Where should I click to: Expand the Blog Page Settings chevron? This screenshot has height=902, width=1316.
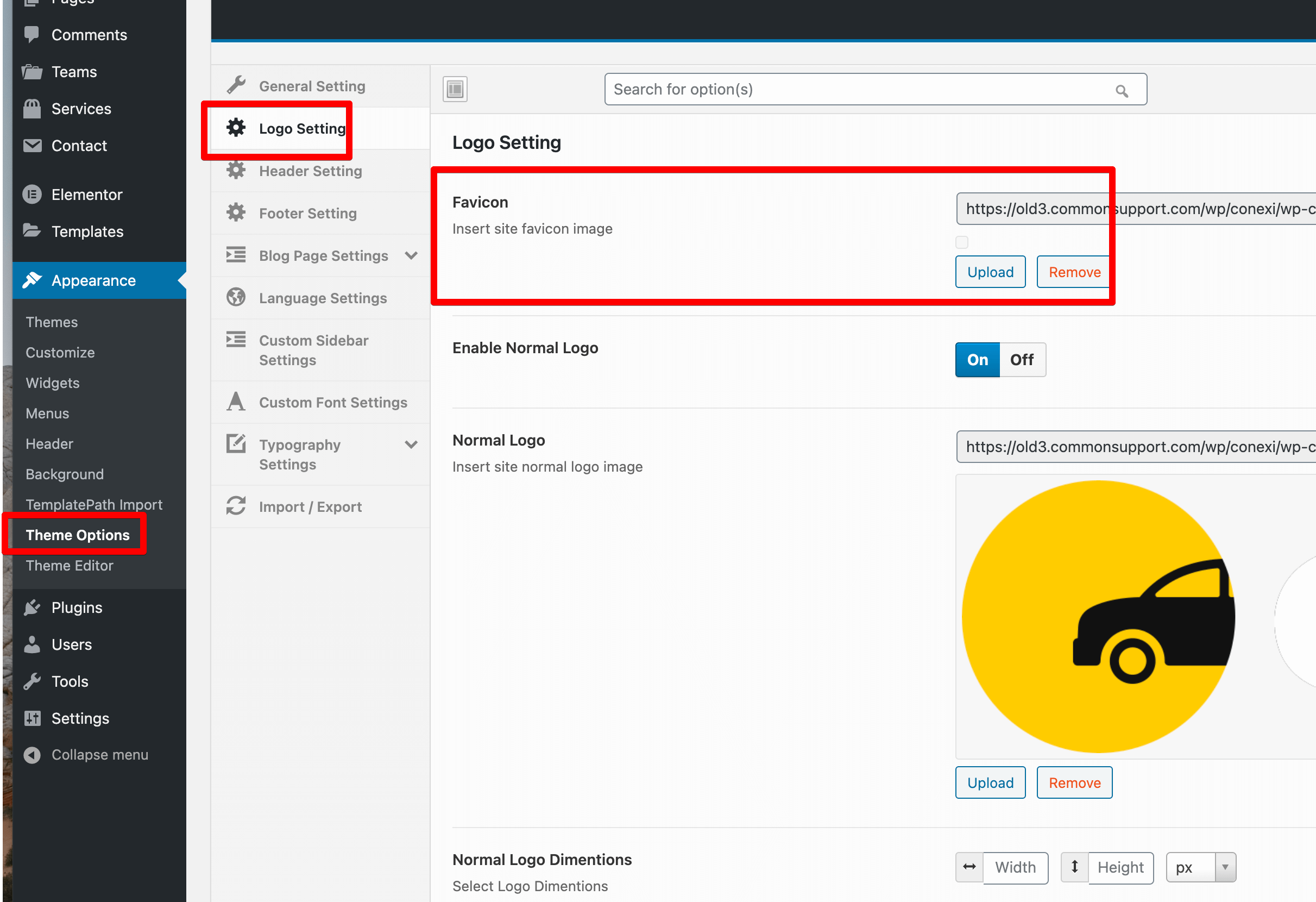click(x=411, y=255)
